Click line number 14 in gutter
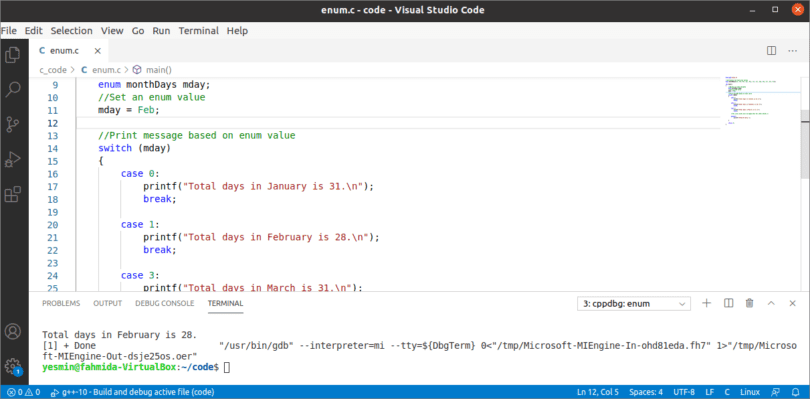This screenshot has width=810, height=399. 53,148
